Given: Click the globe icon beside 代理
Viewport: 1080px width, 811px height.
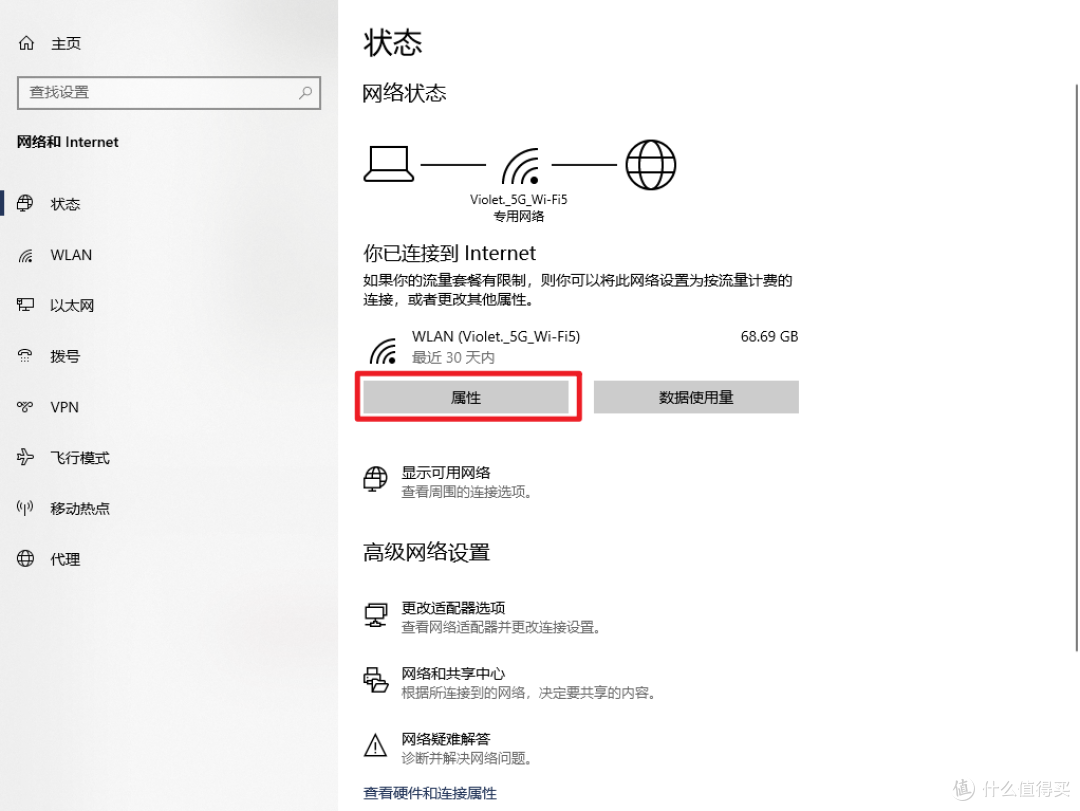Looking at the screenshot, I should tap(25, 558).
